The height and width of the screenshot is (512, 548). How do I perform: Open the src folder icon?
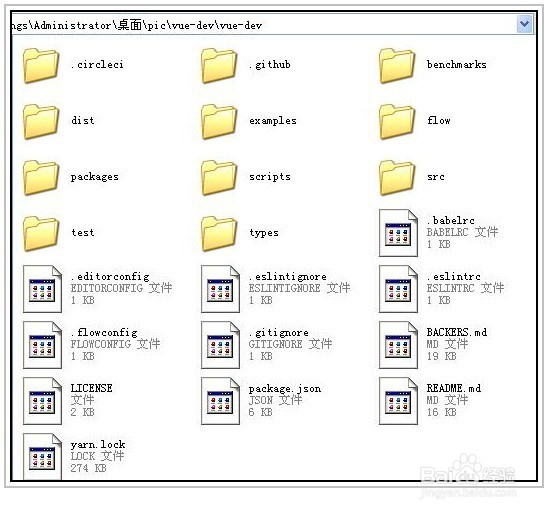point(397,178)
